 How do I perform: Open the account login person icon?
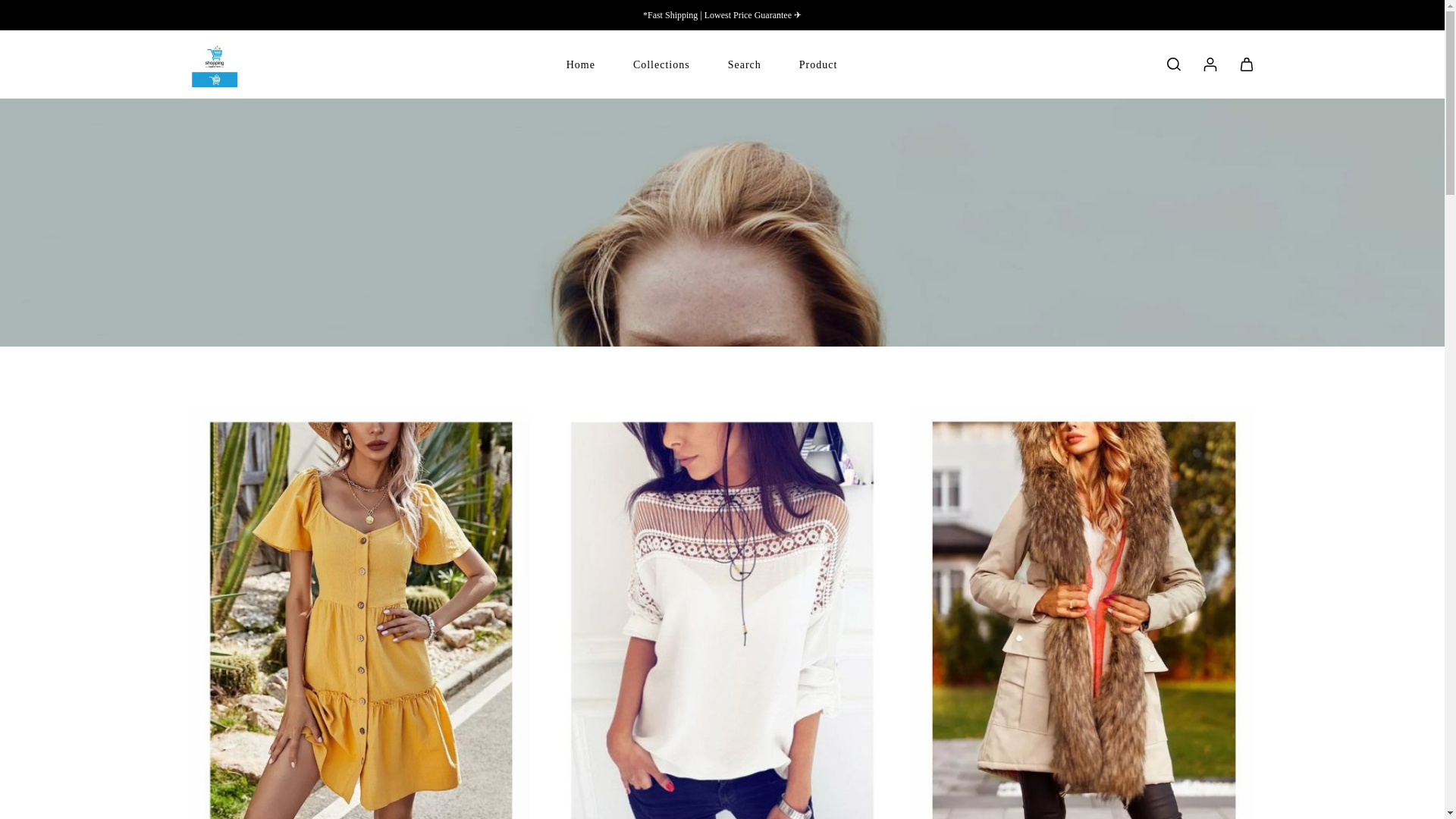coord(1210,64)
